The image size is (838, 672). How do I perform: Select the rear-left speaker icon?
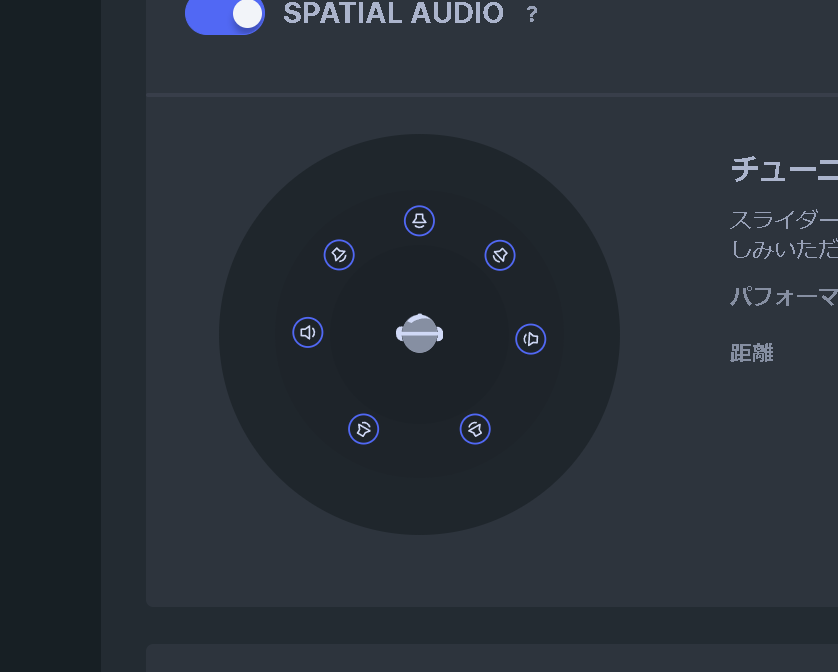364,428
